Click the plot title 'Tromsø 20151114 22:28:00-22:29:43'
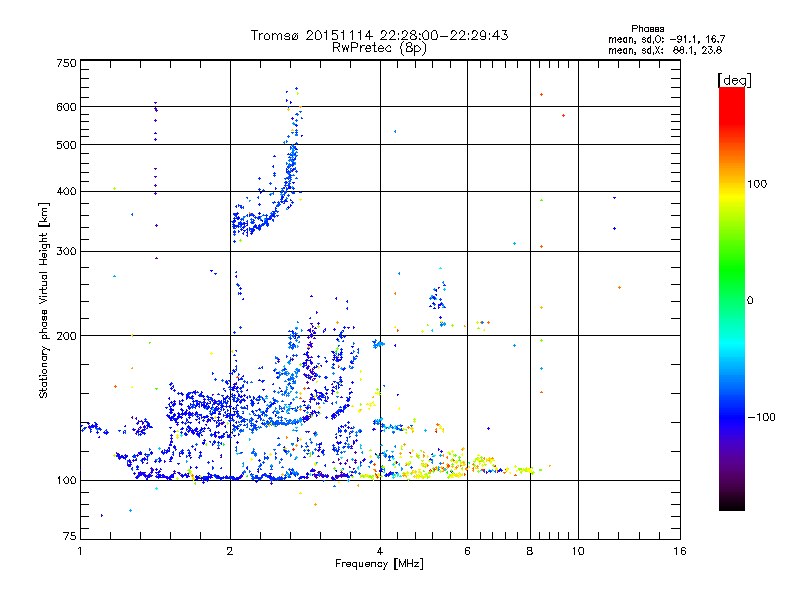Image resolution: width=800 pixels, height=600 pixels. pyautogui.click(x=379, y=35)
